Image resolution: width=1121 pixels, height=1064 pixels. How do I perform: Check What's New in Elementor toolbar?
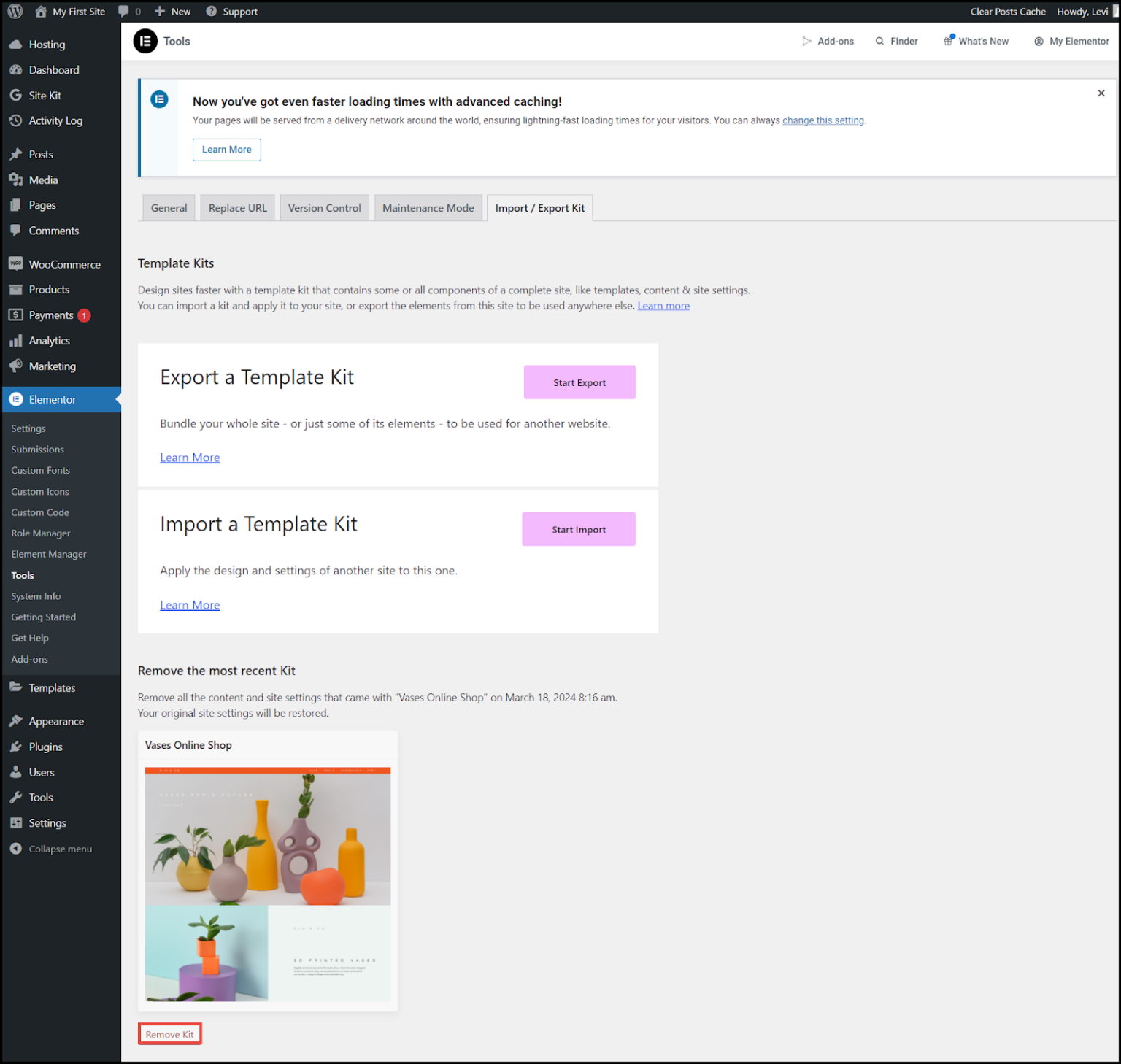(976, 41)
